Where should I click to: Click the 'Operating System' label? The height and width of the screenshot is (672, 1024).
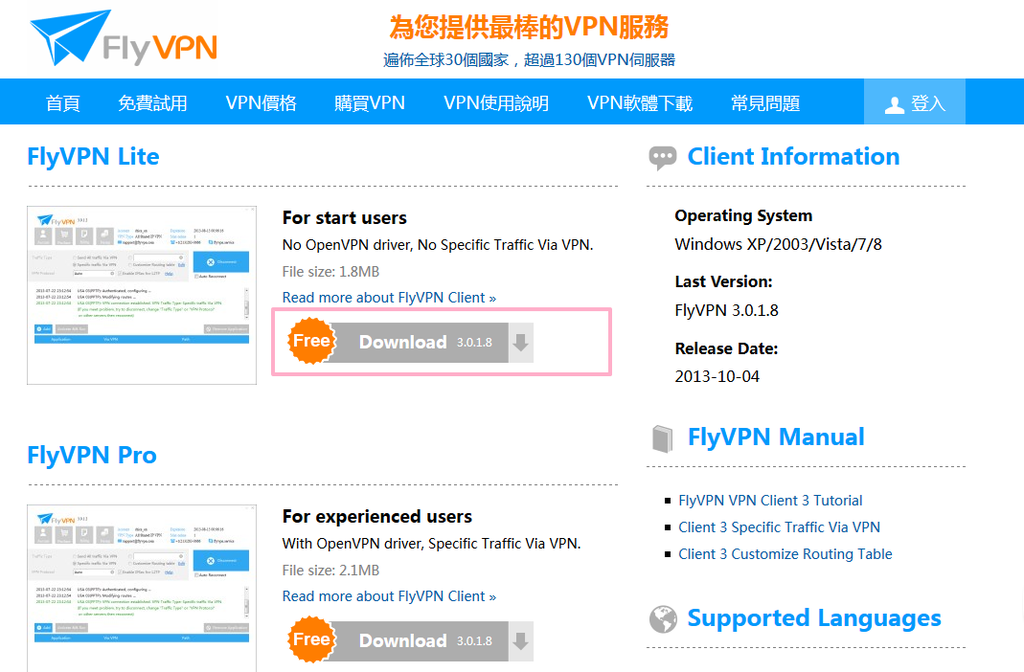coord(743,216)
